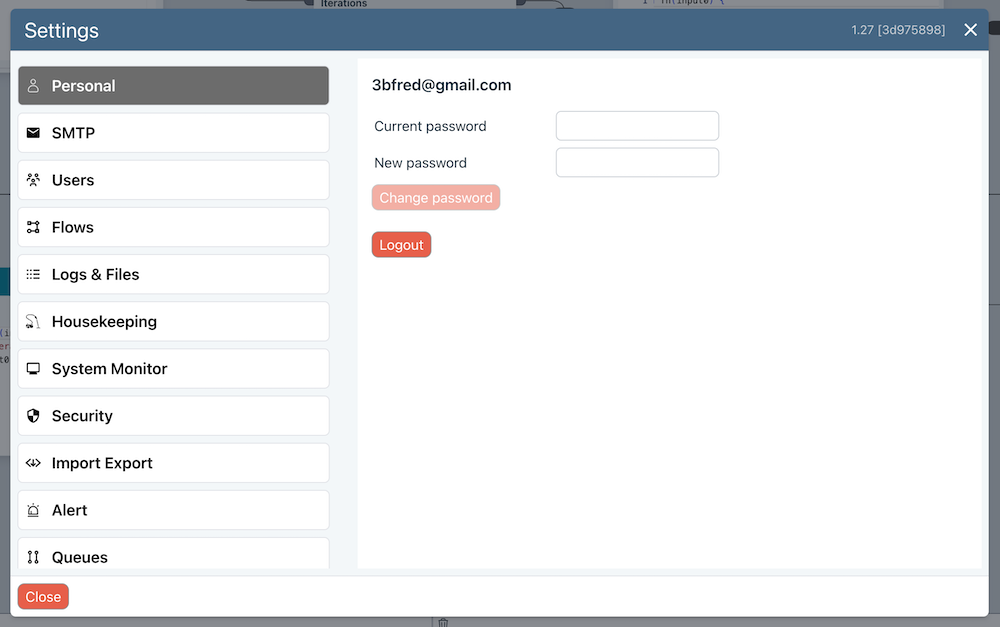Image resolution: width=1000 pixels, height=627 pixels.
Task: Click the SMTP envelope icon
Action: pyautogui.click(x=33, y=133)
